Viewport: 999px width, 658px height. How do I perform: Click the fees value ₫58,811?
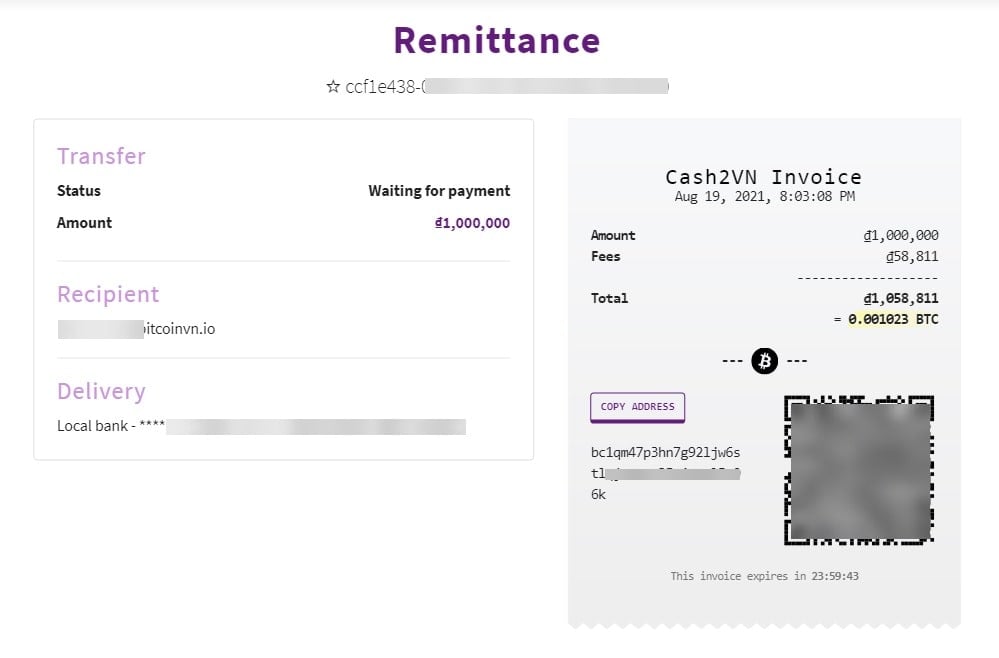point(912,257)
